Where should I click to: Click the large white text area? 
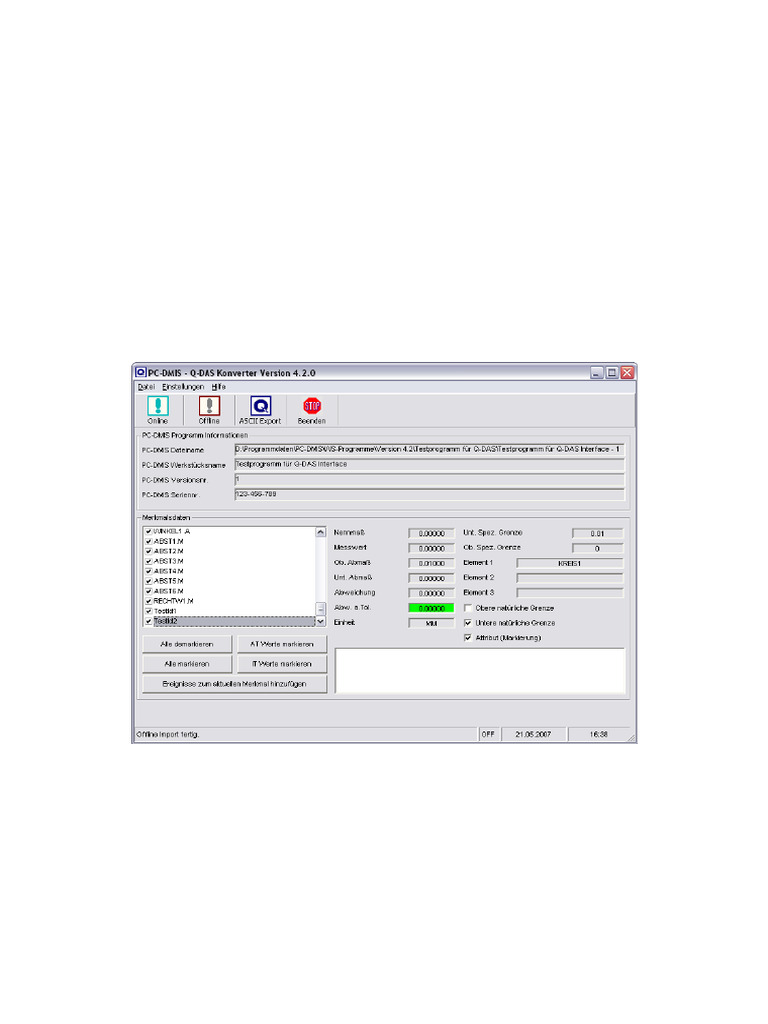tap(480, 671)
